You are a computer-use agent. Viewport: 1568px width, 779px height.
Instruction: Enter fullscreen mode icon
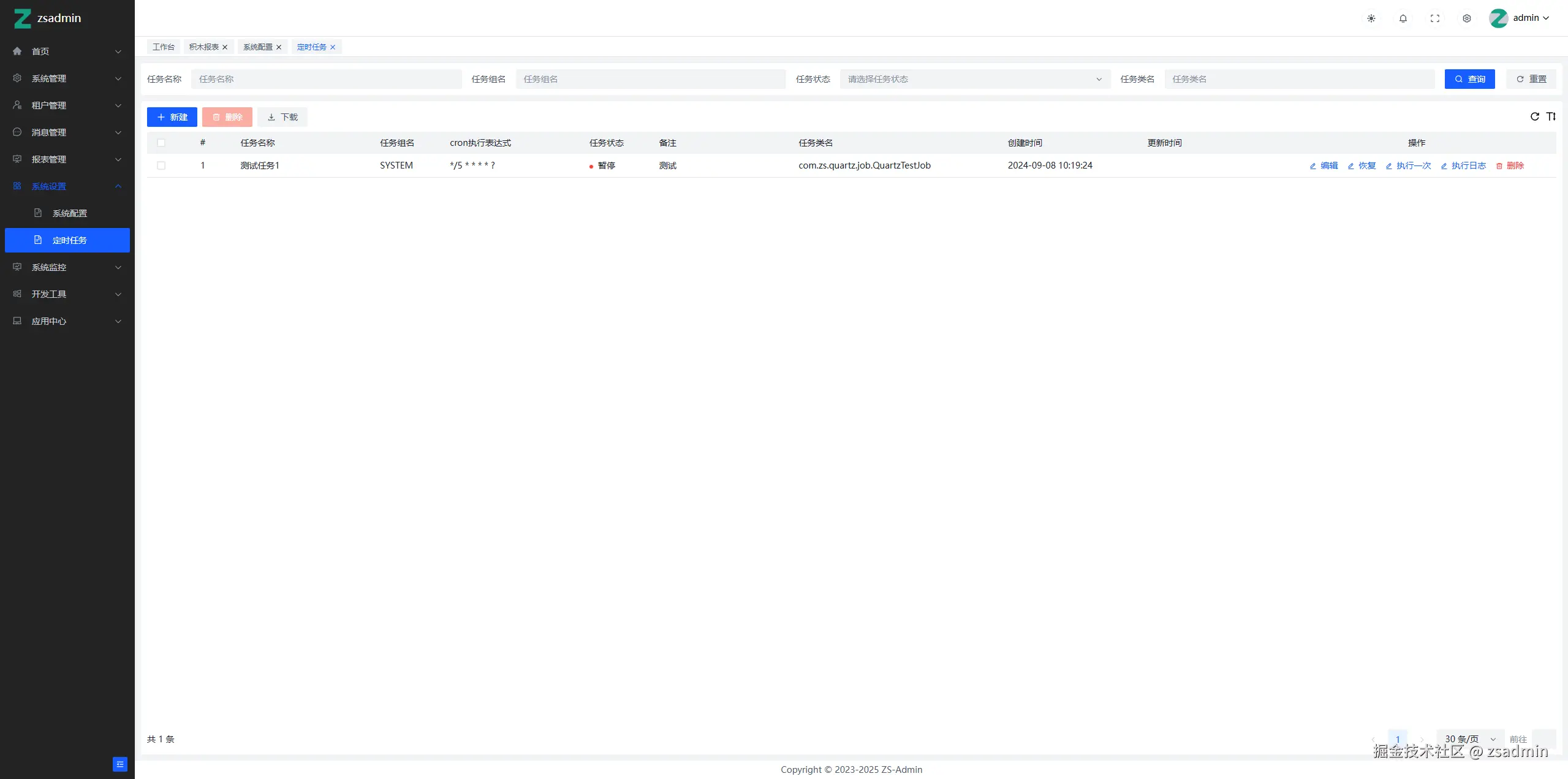[x=1435, y=18]
